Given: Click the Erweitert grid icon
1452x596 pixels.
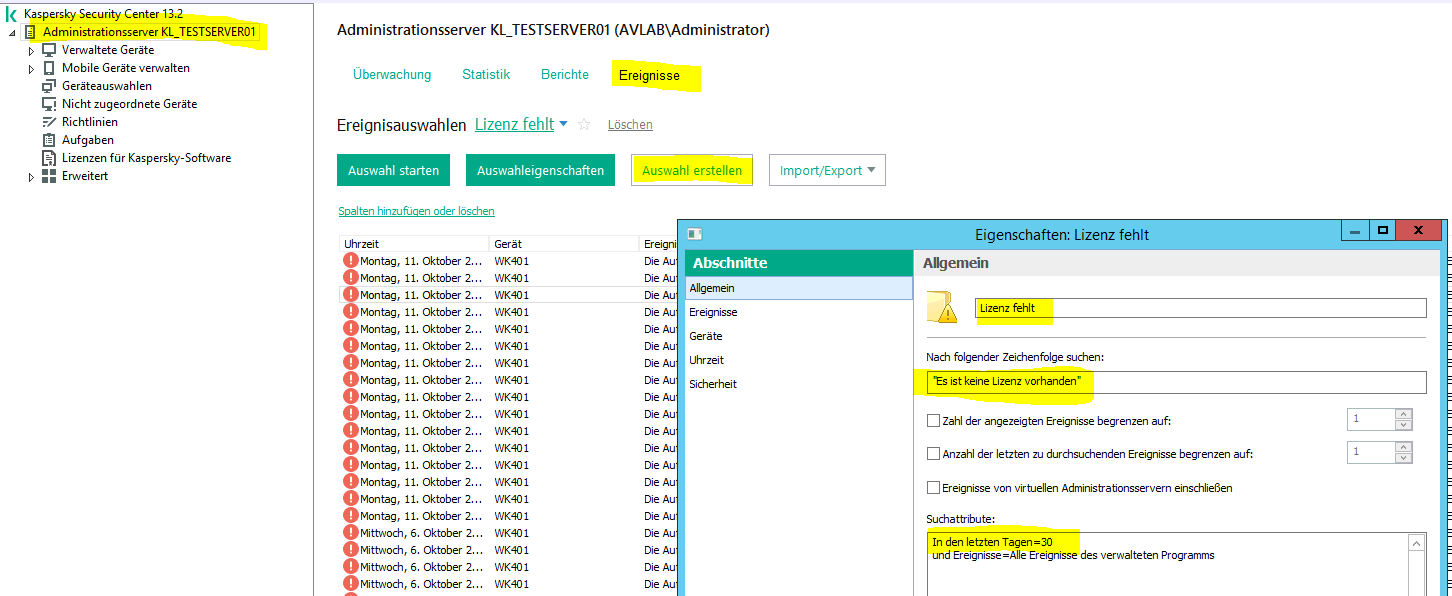Looking at the screenshot, I should [x=49, y=176].
